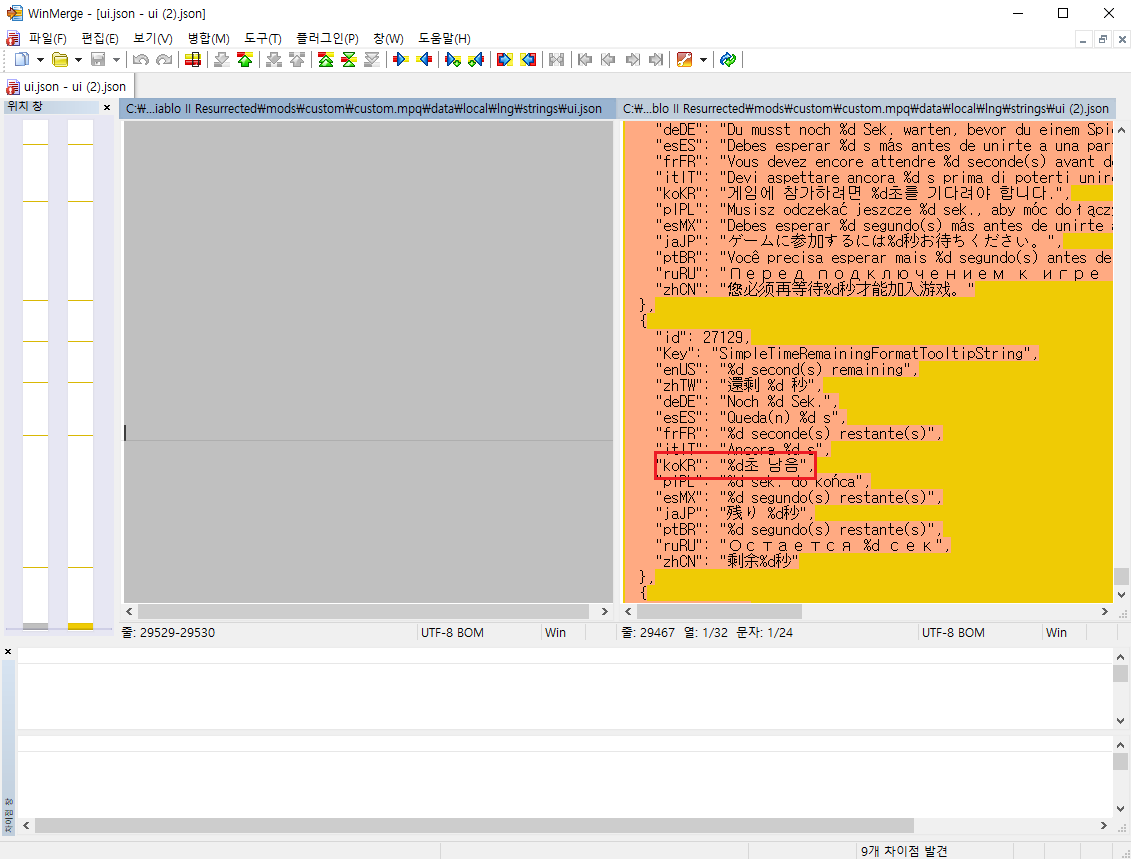Click the Next Conflict icon
The image size is (1131, 859).
pos(273,60)
